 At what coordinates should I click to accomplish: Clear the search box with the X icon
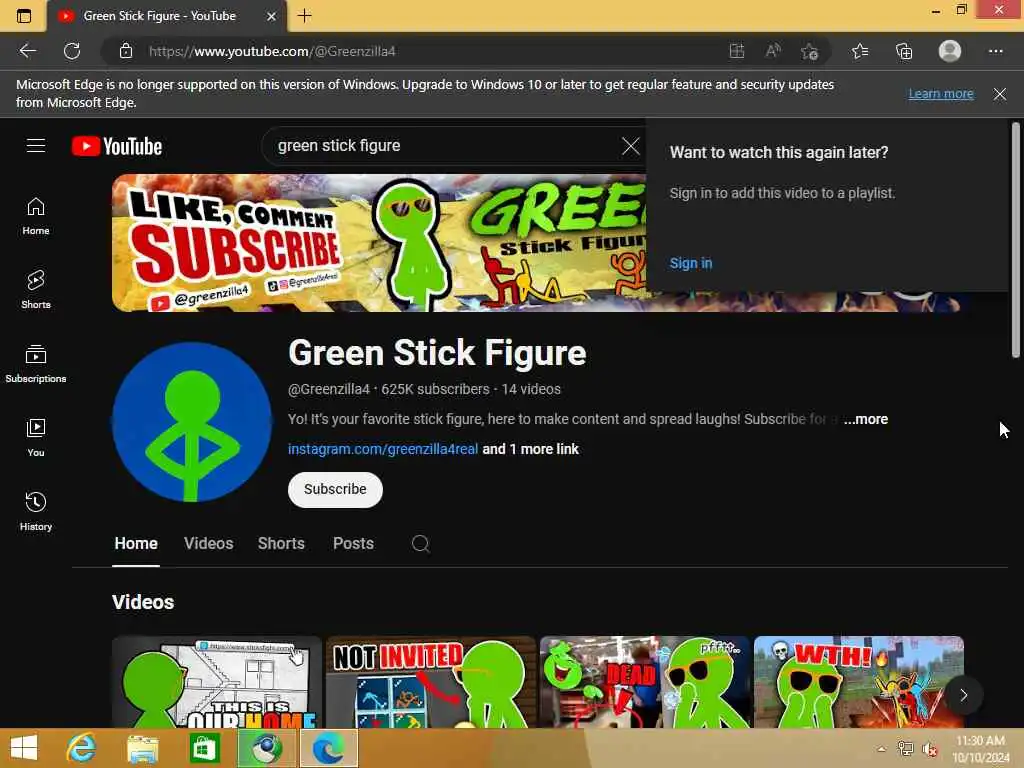630,146
